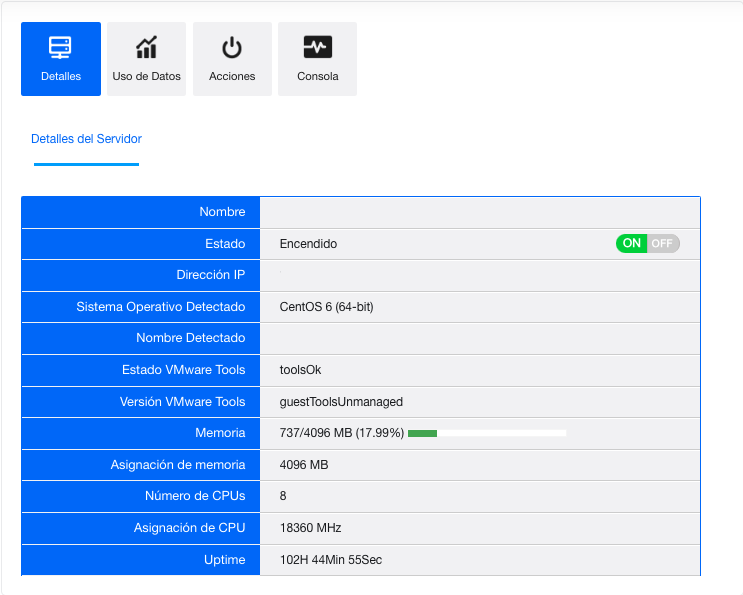Click the toolsOk status value
The height and width of the screenshot is (595, 743).
coord(300,370)
